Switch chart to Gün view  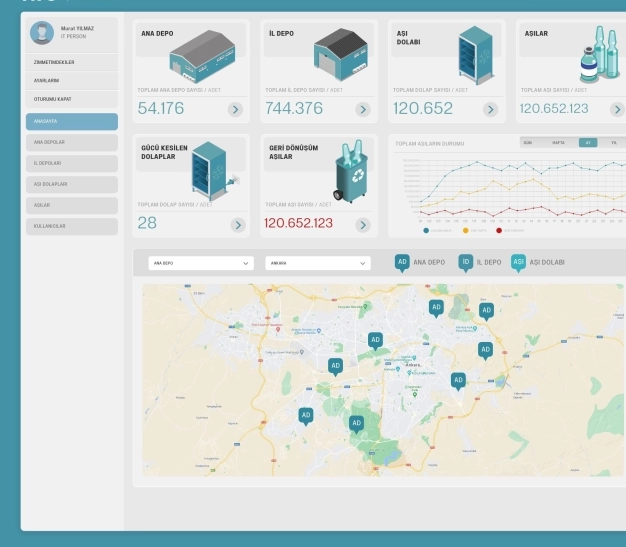(x=528, y=143)
